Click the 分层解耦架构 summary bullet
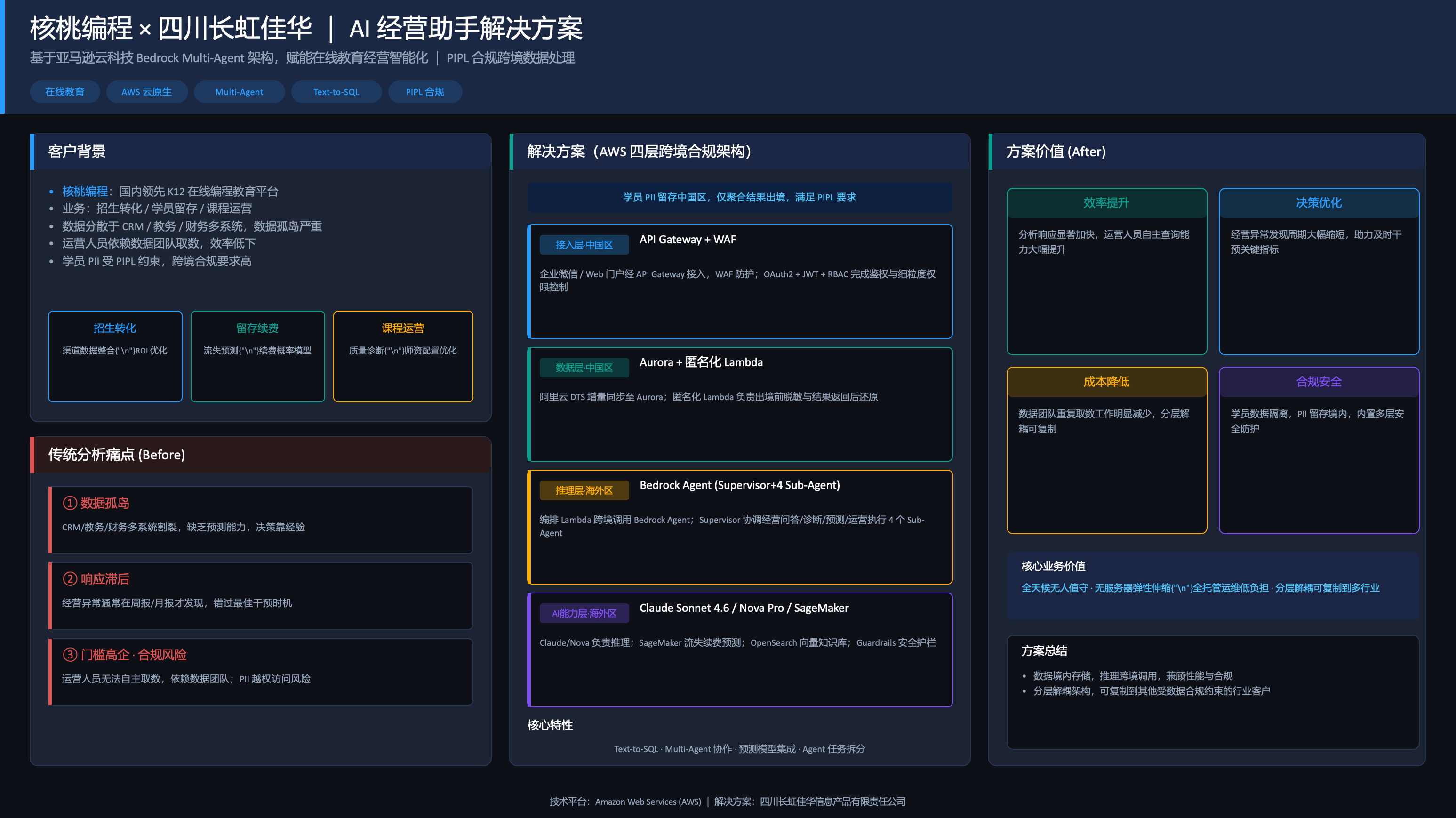This screenshot has height=818, width=1456. (x=1152, y=691)
